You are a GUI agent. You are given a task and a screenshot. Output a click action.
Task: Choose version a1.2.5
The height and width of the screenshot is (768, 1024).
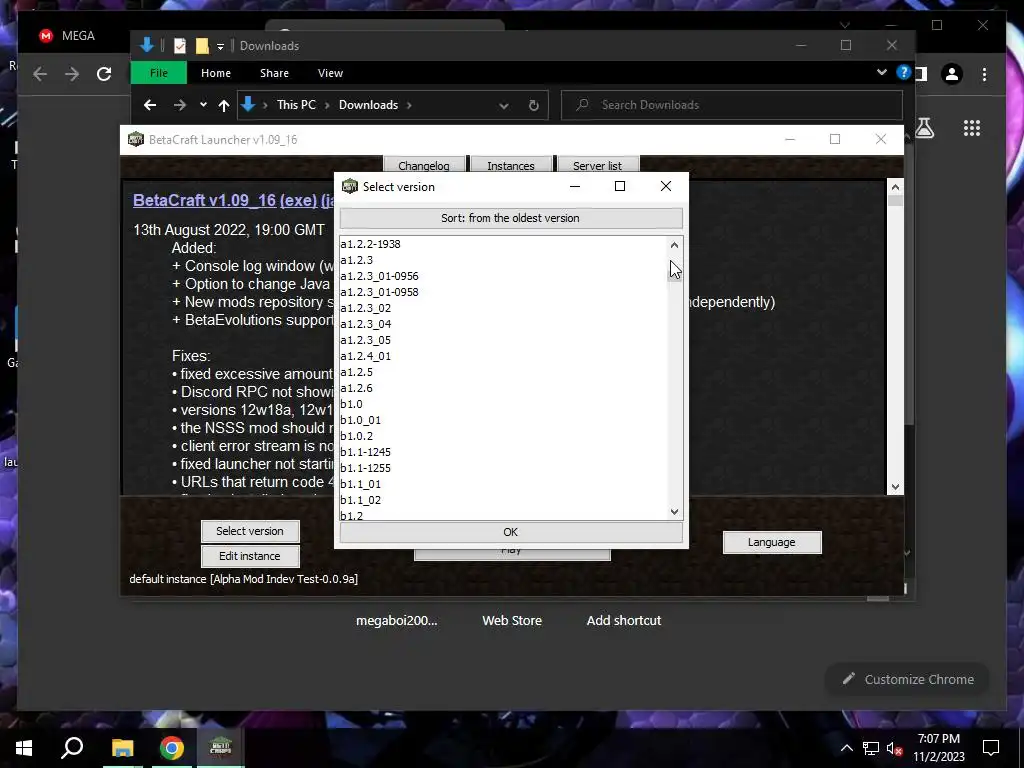pos(503,372)
